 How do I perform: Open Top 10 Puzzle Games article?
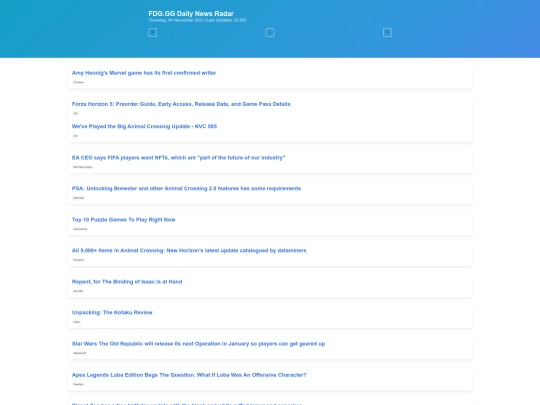[124, 220]
